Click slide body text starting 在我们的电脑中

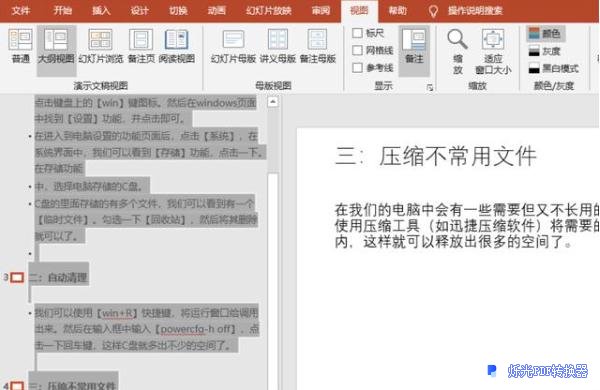tap(467, 226)
